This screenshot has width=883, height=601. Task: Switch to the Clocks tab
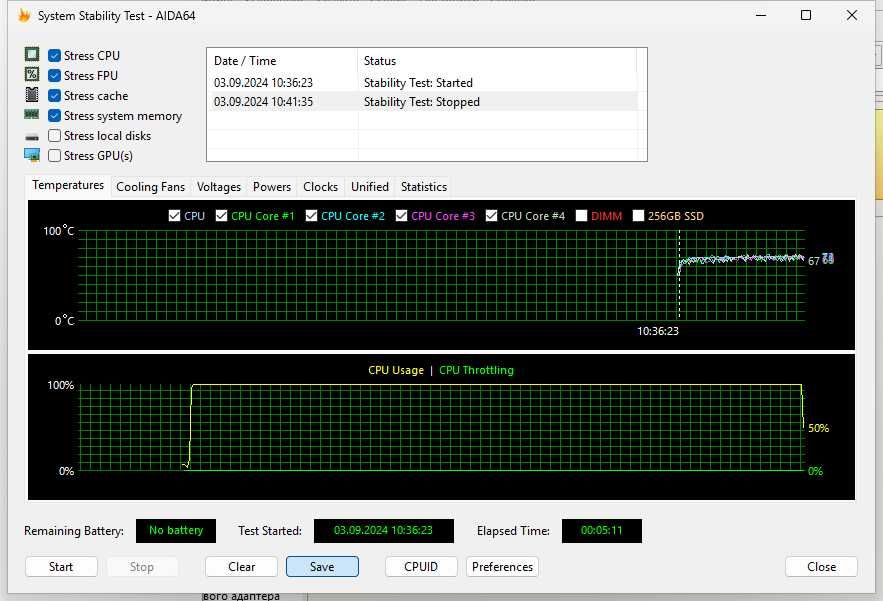[320, 187]
